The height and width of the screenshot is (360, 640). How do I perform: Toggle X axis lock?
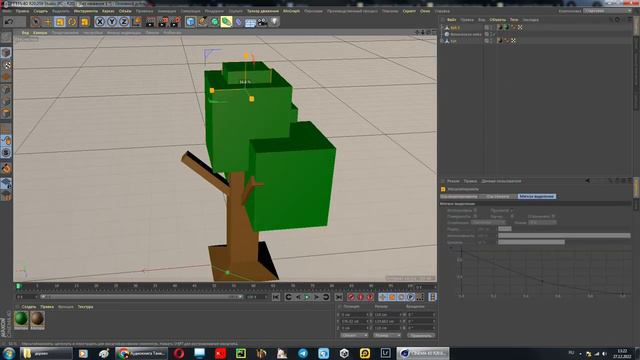point(100,22)
